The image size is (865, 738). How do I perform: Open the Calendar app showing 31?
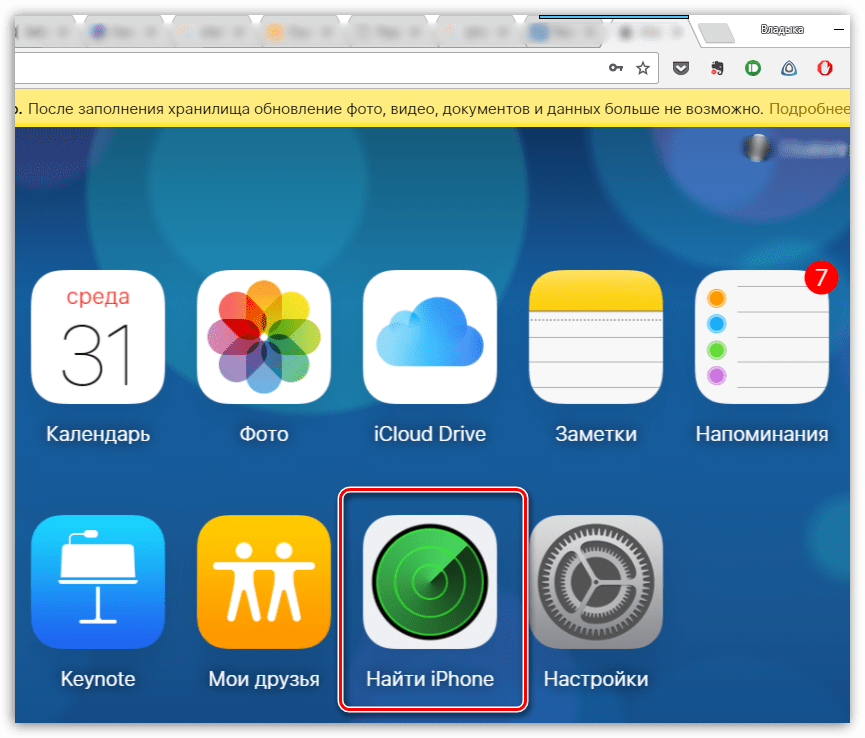pos(98,337)
